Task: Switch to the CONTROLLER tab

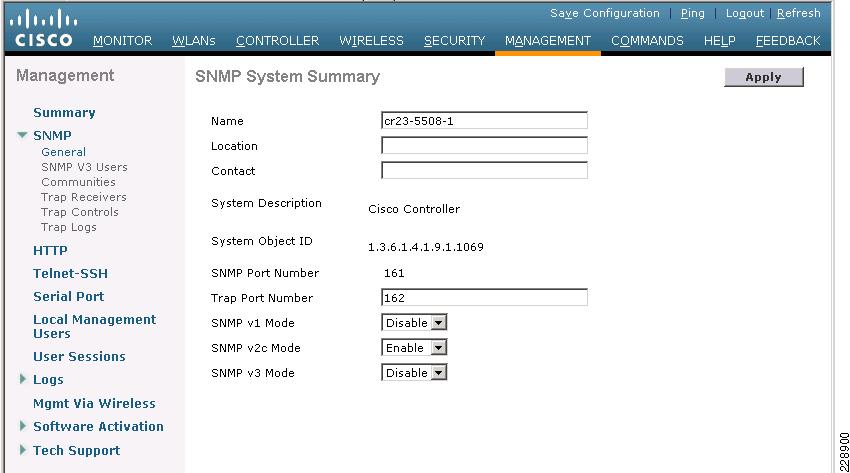Action: pyautogui.click(x=278, y=41)
